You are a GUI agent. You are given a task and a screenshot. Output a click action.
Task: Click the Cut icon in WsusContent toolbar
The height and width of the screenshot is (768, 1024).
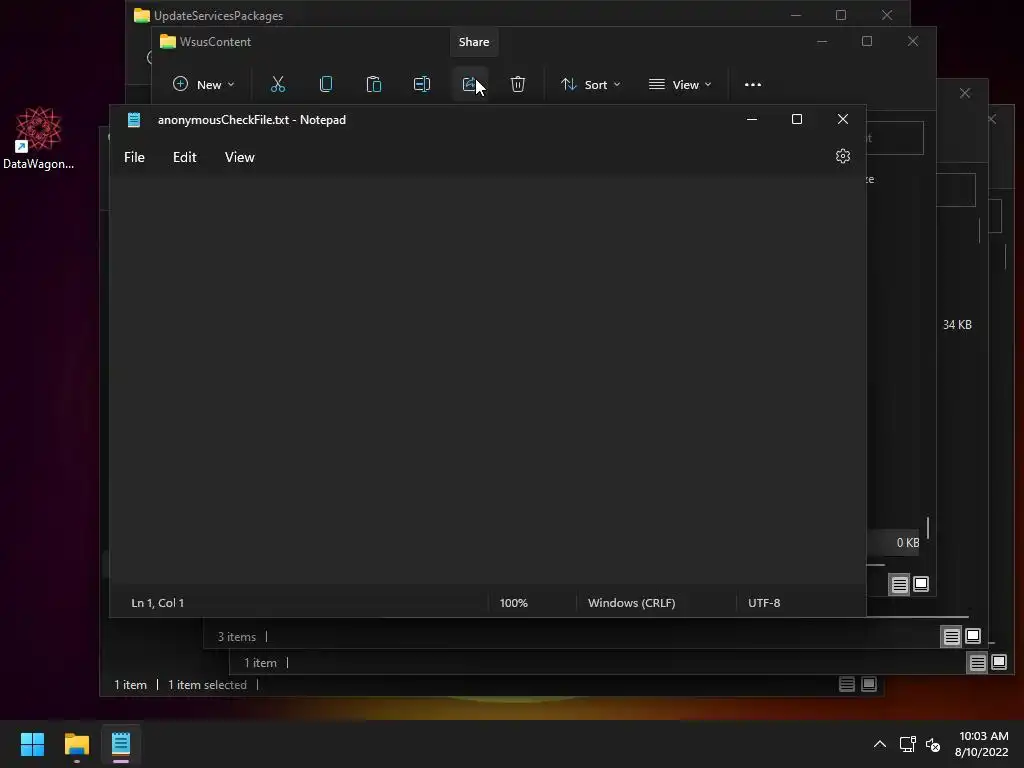coord(278,84)
